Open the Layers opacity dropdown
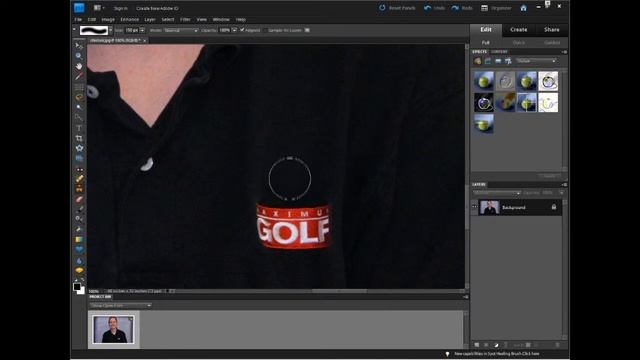Image resolution: width=640 pixels, height=360 pixels. (562, 193)
